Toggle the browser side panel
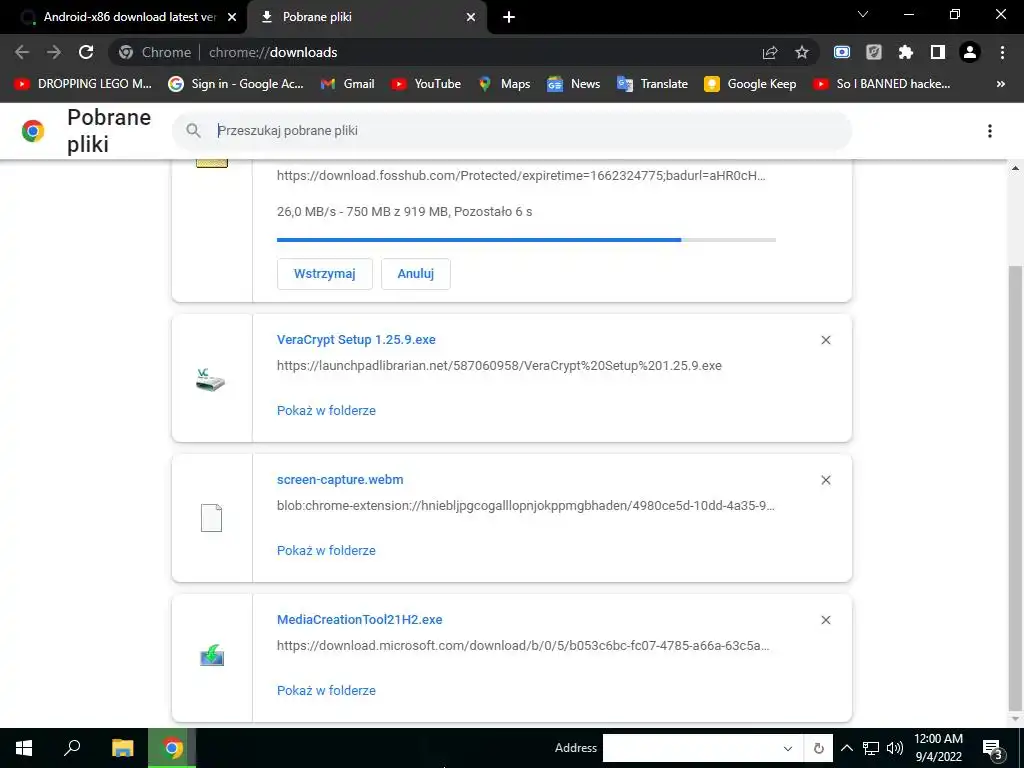Viewport: 1024px width, 768px height. click(x=938, y=52)
